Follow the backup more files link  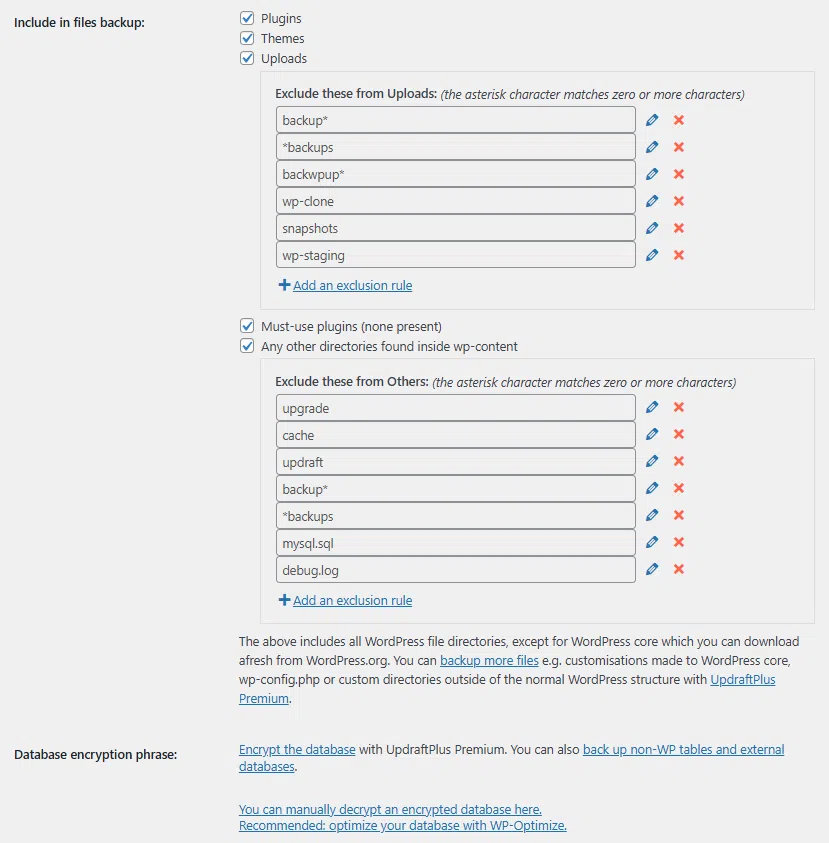[489, 661]
